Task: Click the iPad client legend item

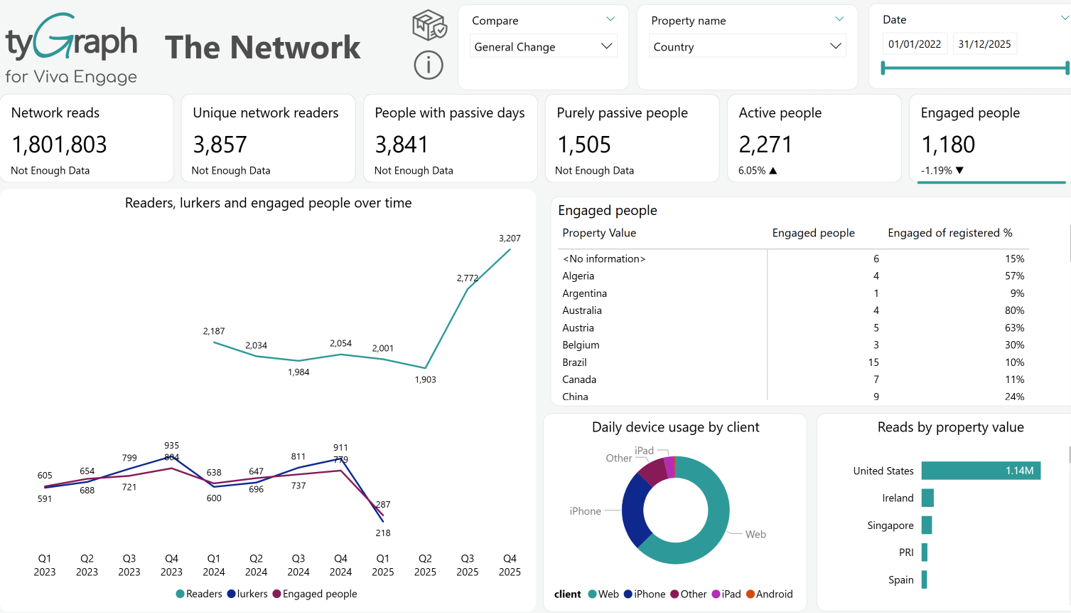Action: (x=726, y=594)
